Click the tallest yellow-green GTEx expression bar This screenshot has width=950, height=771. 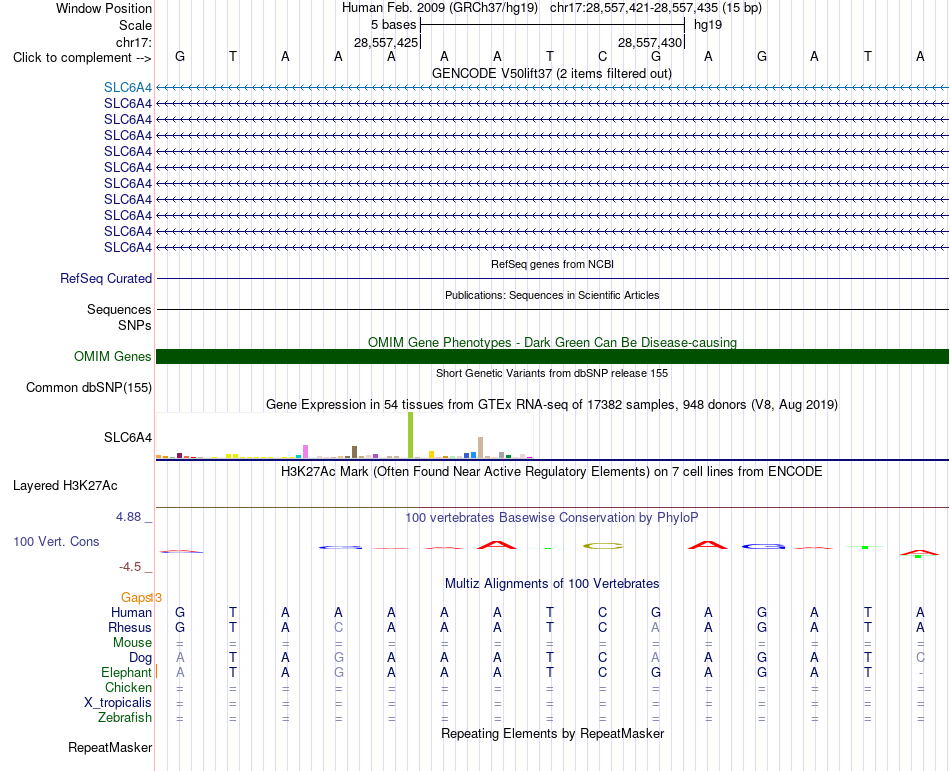click(410, 435)
